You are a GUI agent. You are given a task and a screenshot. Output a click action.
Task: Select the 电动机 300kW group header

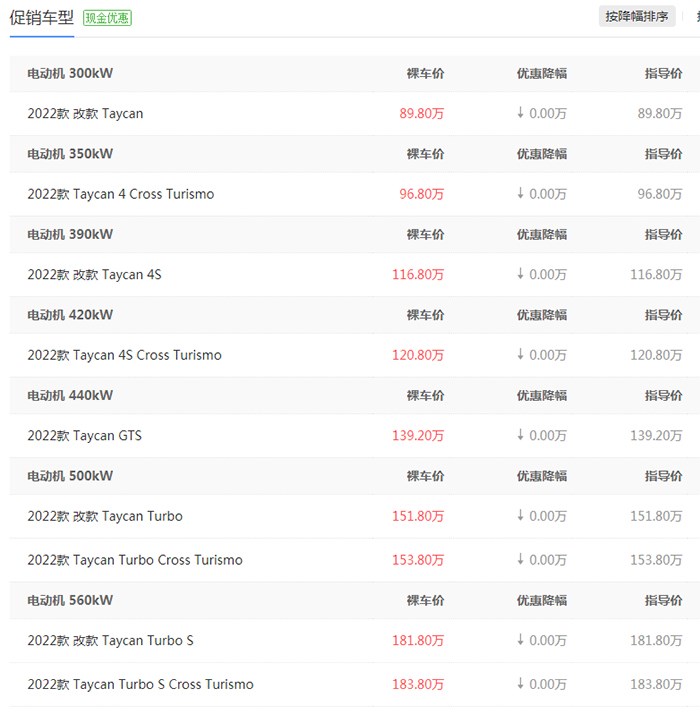click(70, 73)
